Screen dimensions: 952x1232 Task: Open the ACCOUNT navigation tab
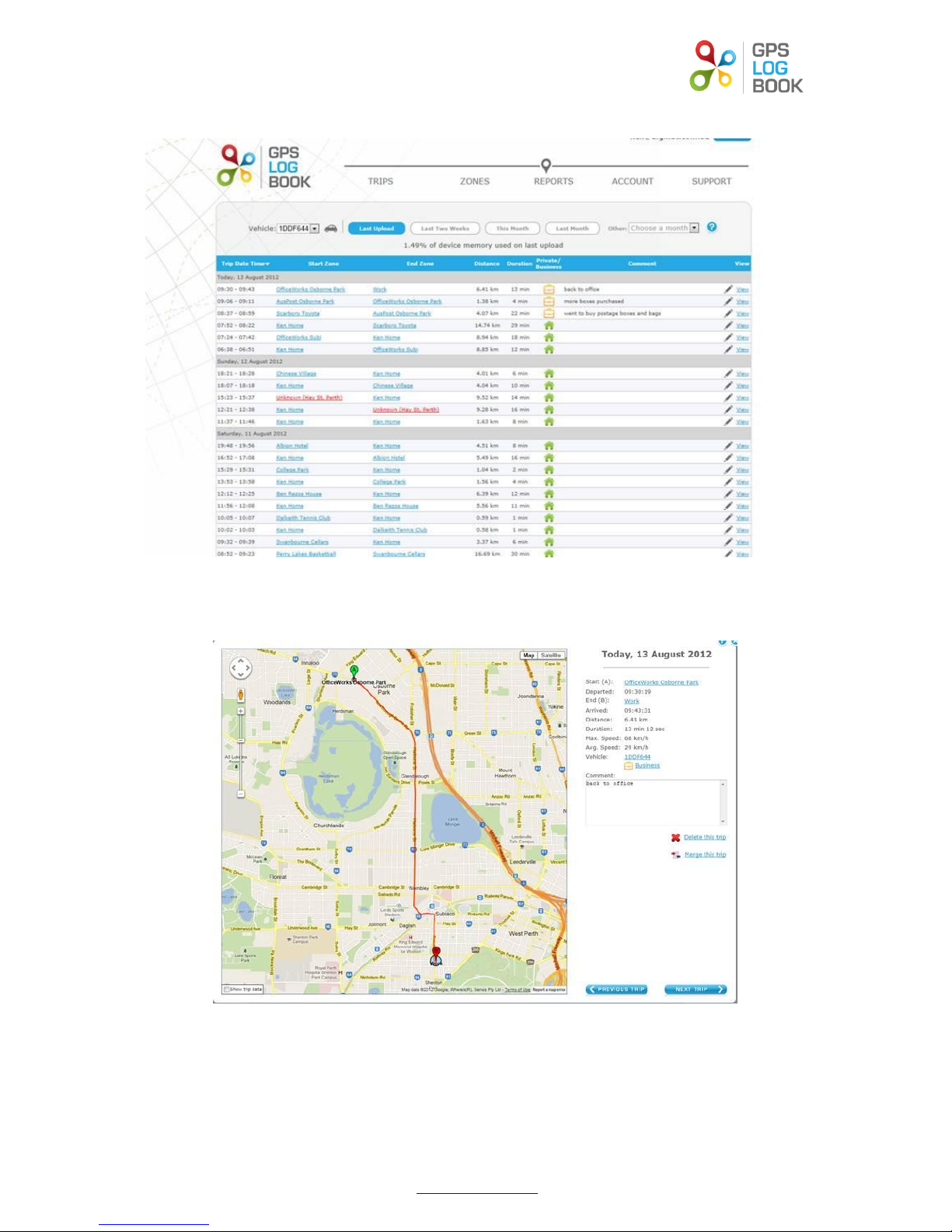pyautogui.click(x=633, y=181)
